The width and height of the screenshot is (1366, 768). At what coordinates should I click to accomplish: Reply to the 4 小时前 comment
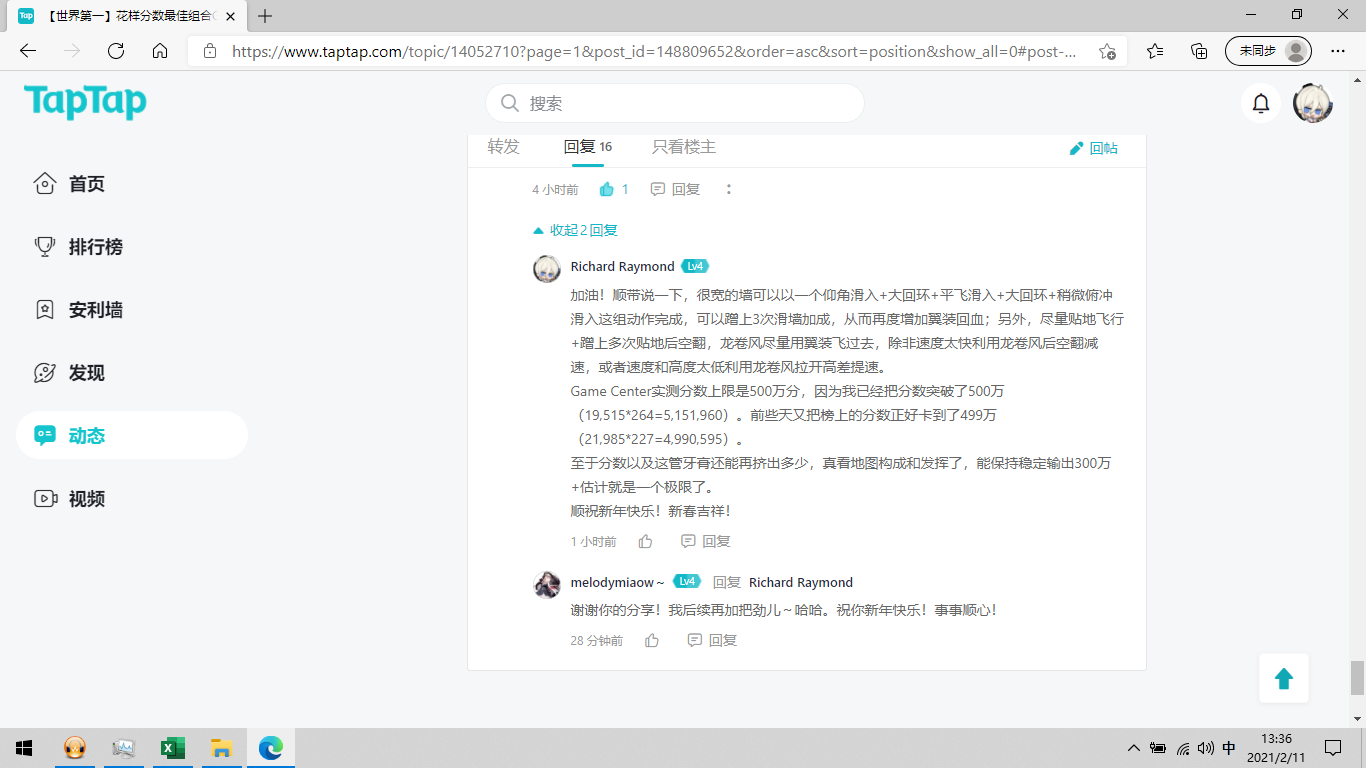tap(675, 189)
